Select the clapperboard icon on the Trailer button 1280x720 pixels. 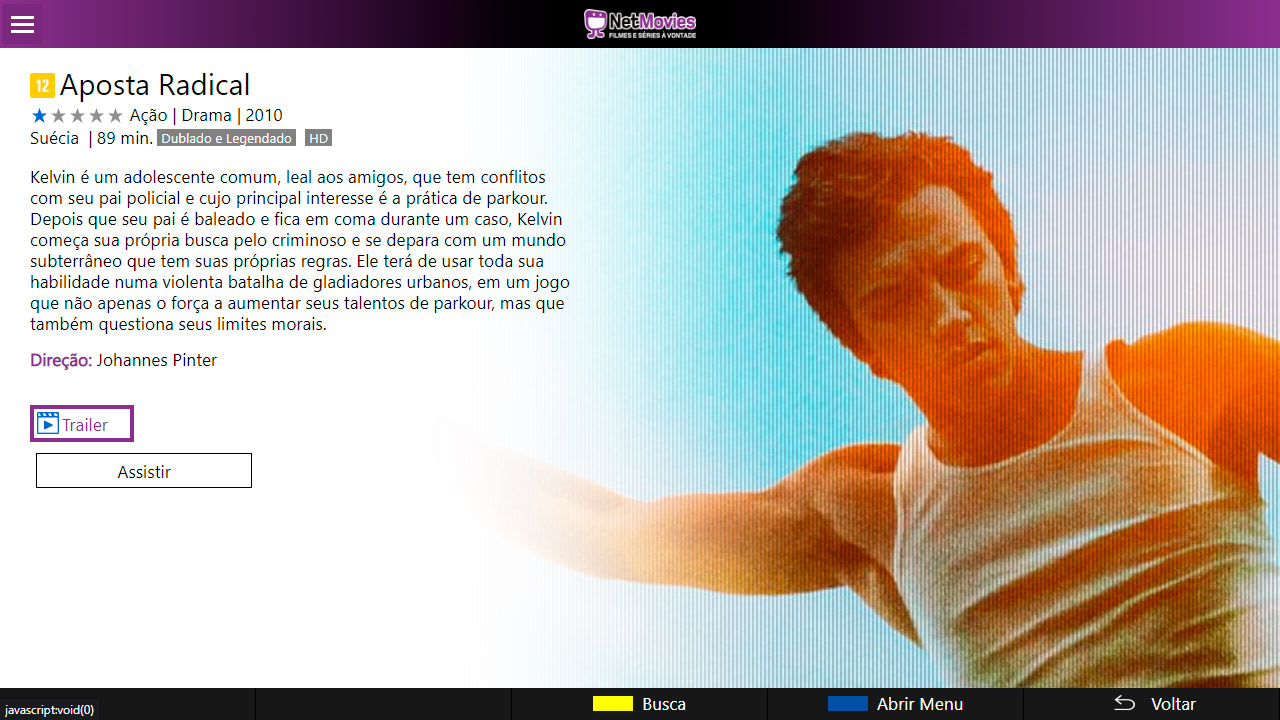(x=49, y=423)
